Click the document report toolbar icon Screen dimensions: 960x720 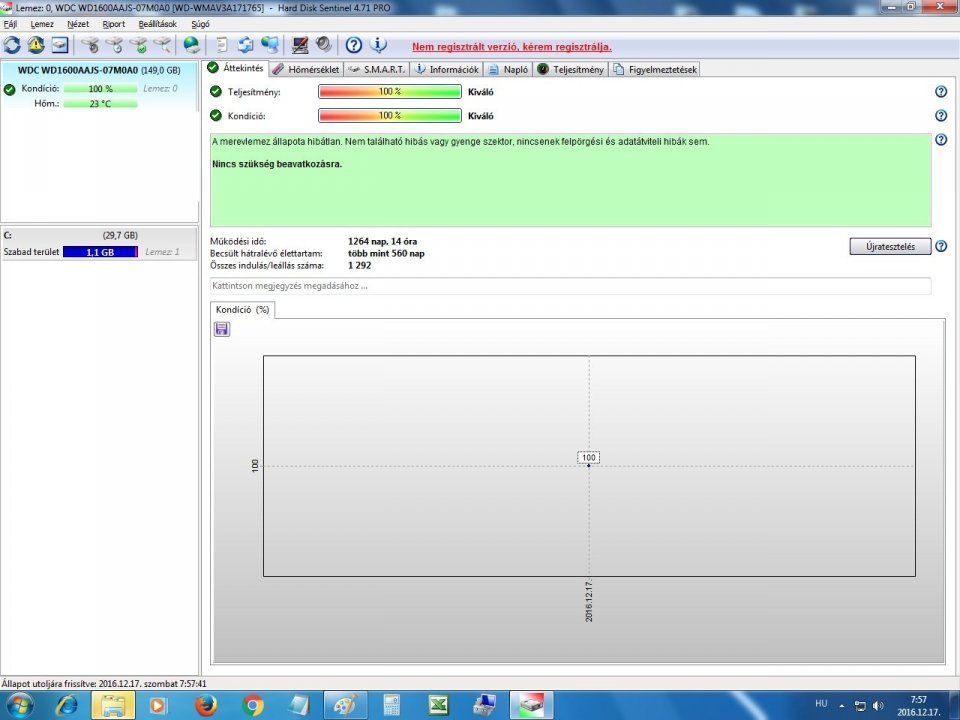point(222,45)
